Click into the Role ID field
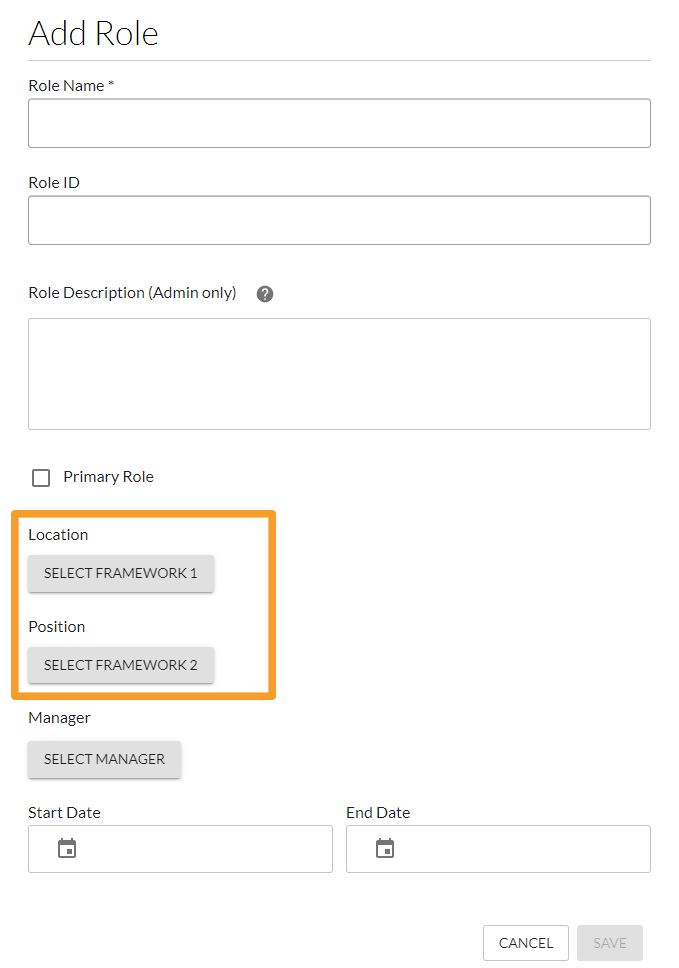 pos(339,220)
